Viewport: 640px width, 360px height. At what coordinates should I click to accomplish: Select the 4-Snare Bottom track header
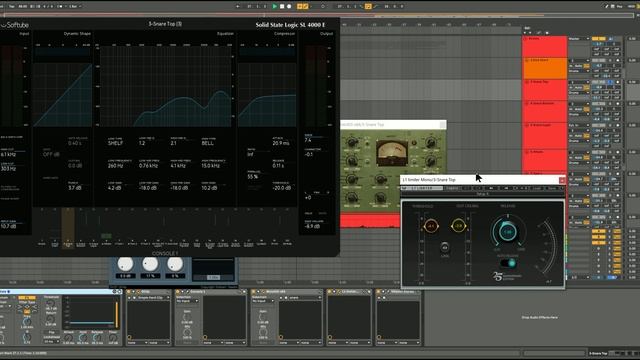[x=544, y=111]
